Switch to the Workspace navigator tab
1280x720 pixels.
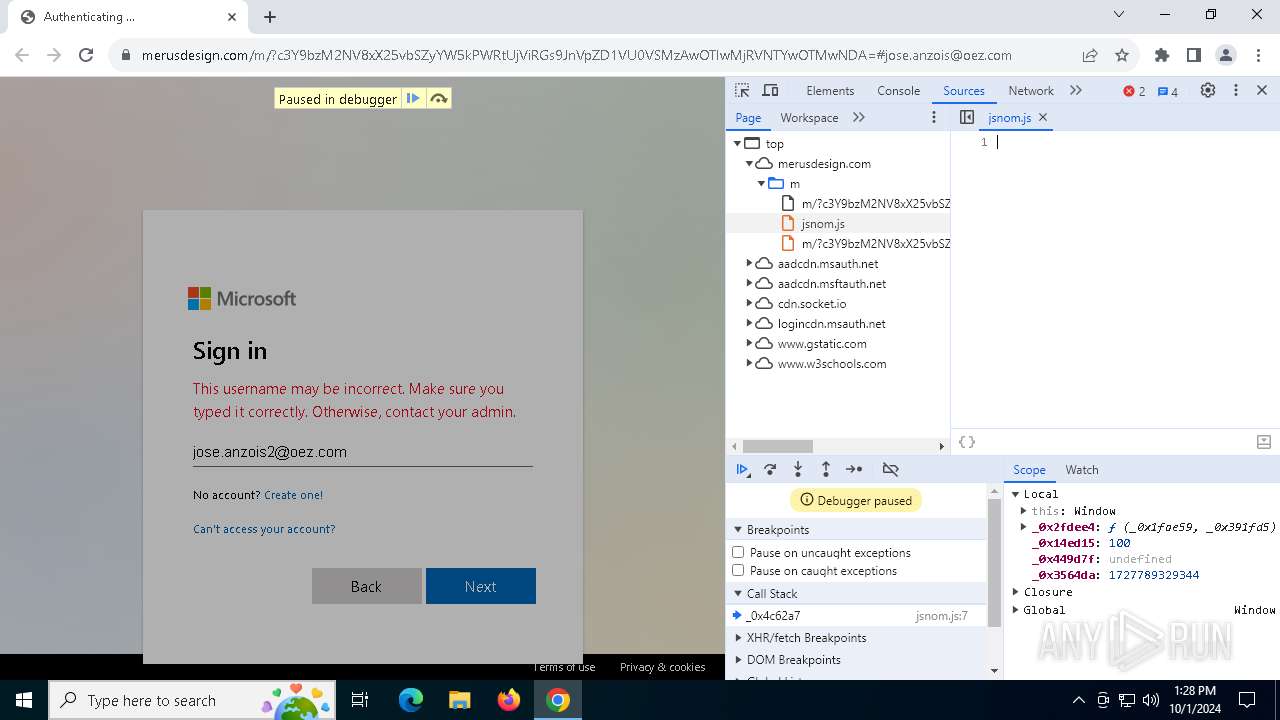(x=809, y=117)
